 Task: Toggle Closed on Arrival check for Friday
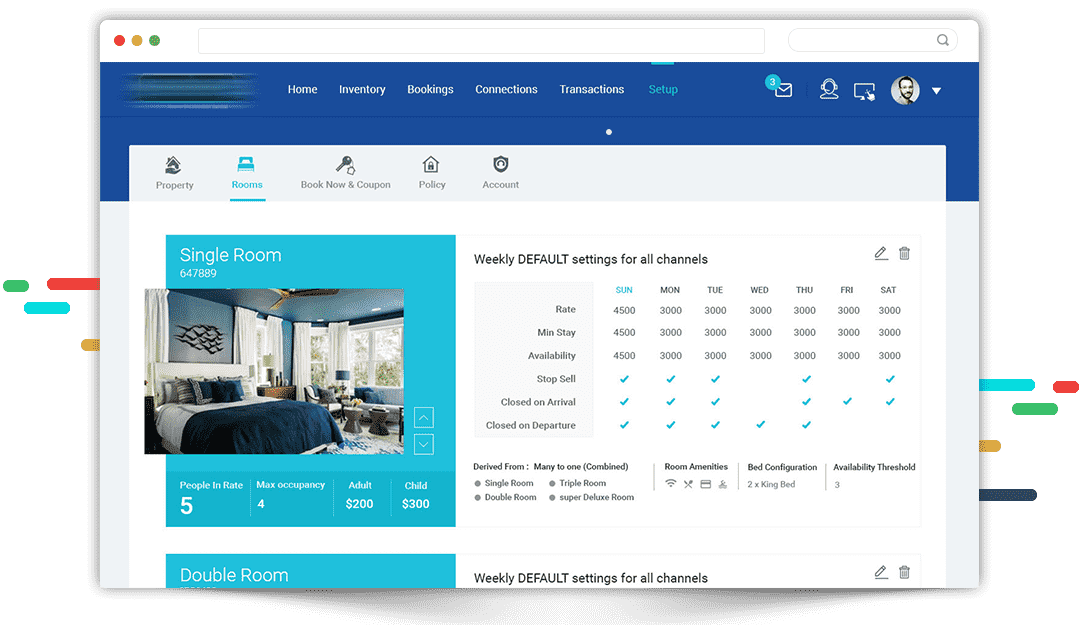[x=847, y=401]
